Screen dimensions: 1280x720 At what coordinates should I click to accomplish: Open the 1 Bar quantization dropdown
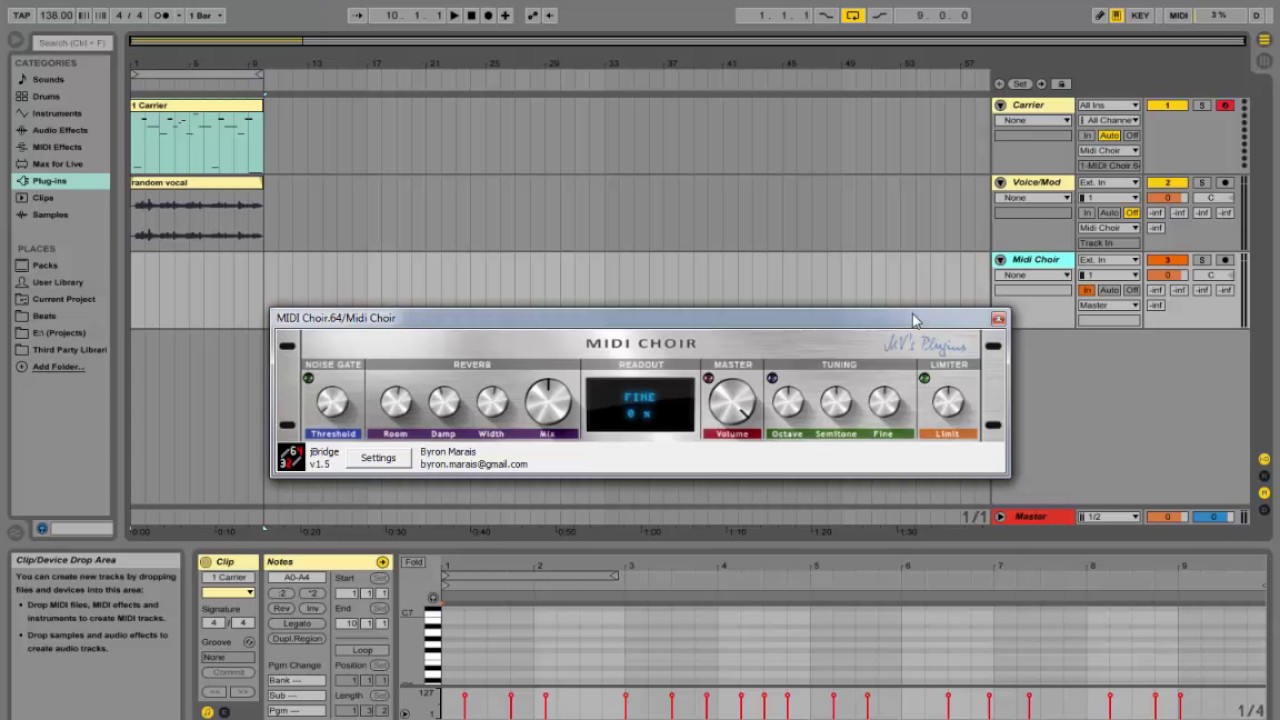(205, 15)
